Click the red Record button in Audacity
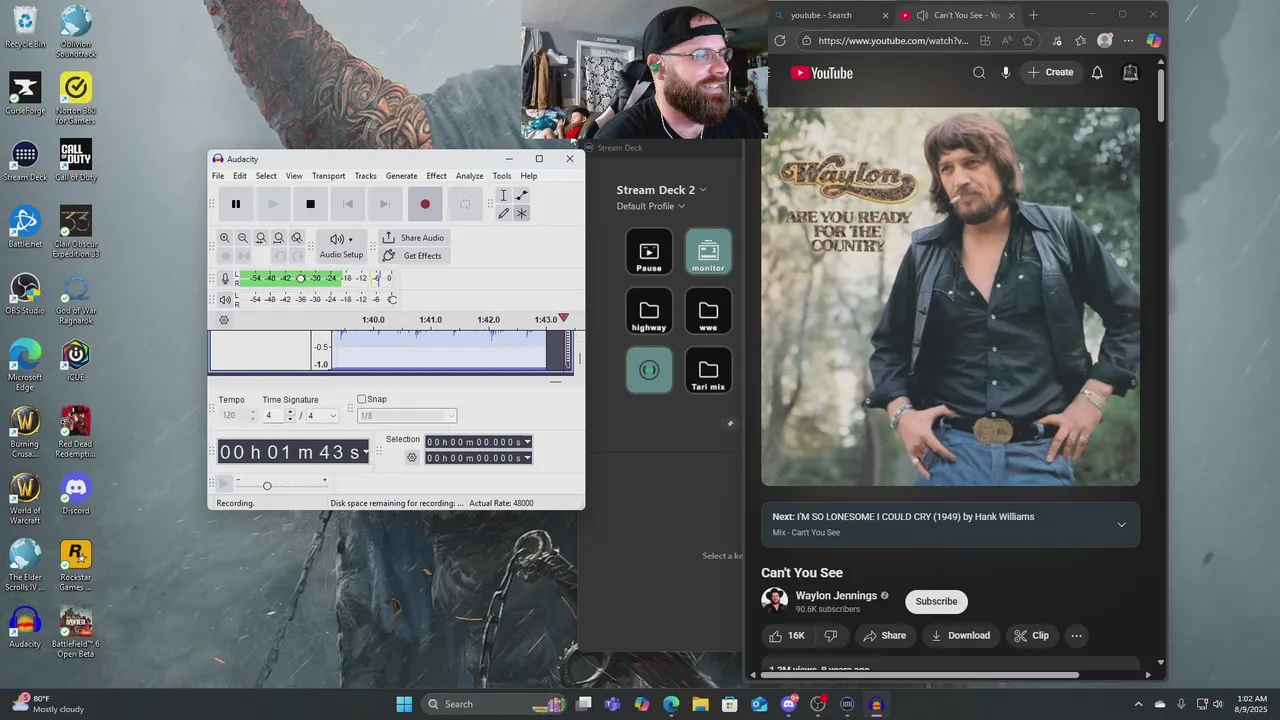1280x720 pixels. [x=425, y=204]
